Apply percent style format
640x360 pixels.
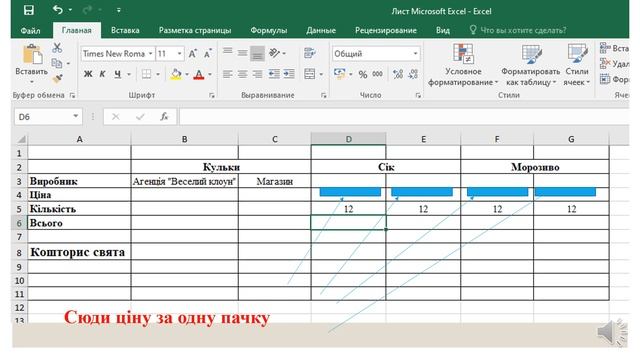coord(362,74)
